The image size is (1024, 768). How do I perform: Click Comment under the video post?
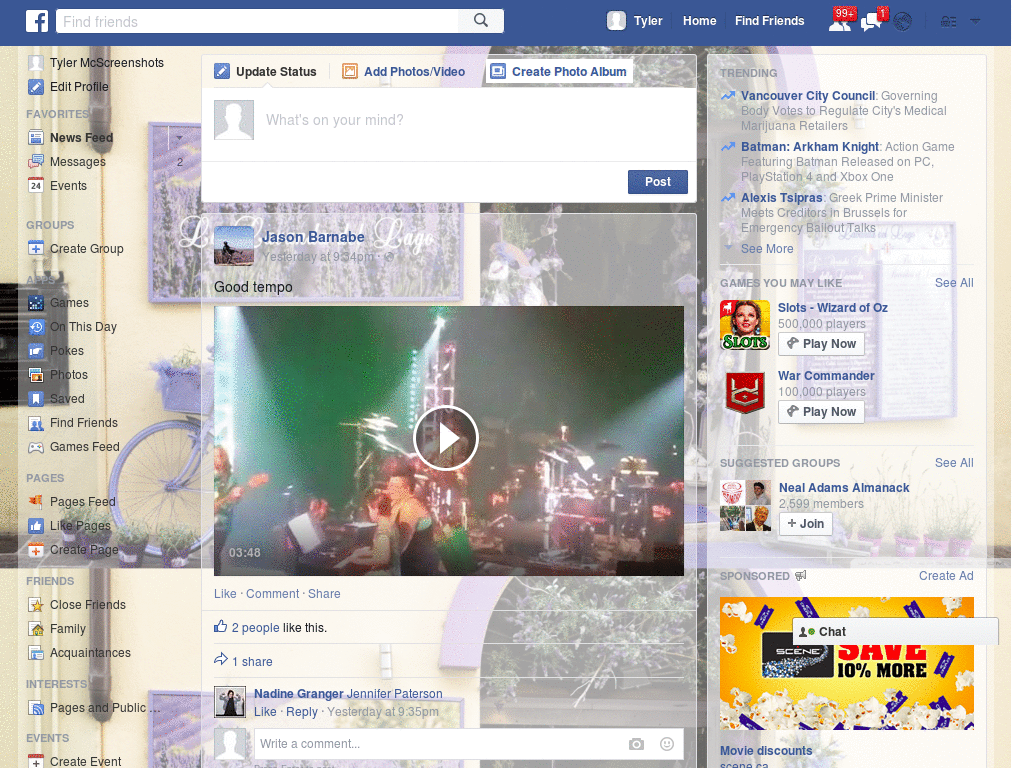(x=272, y=594)
